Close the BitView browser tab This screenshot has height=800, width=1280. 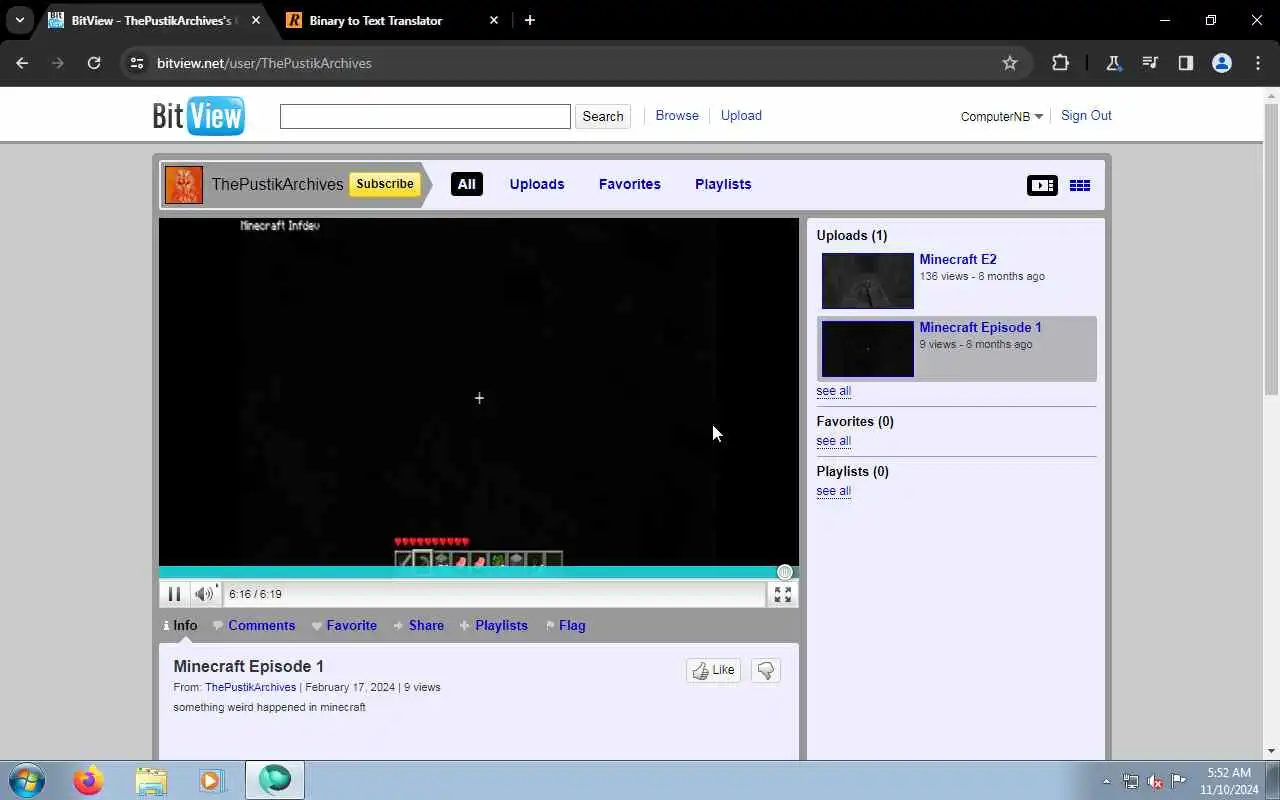(x=255, y=20)
